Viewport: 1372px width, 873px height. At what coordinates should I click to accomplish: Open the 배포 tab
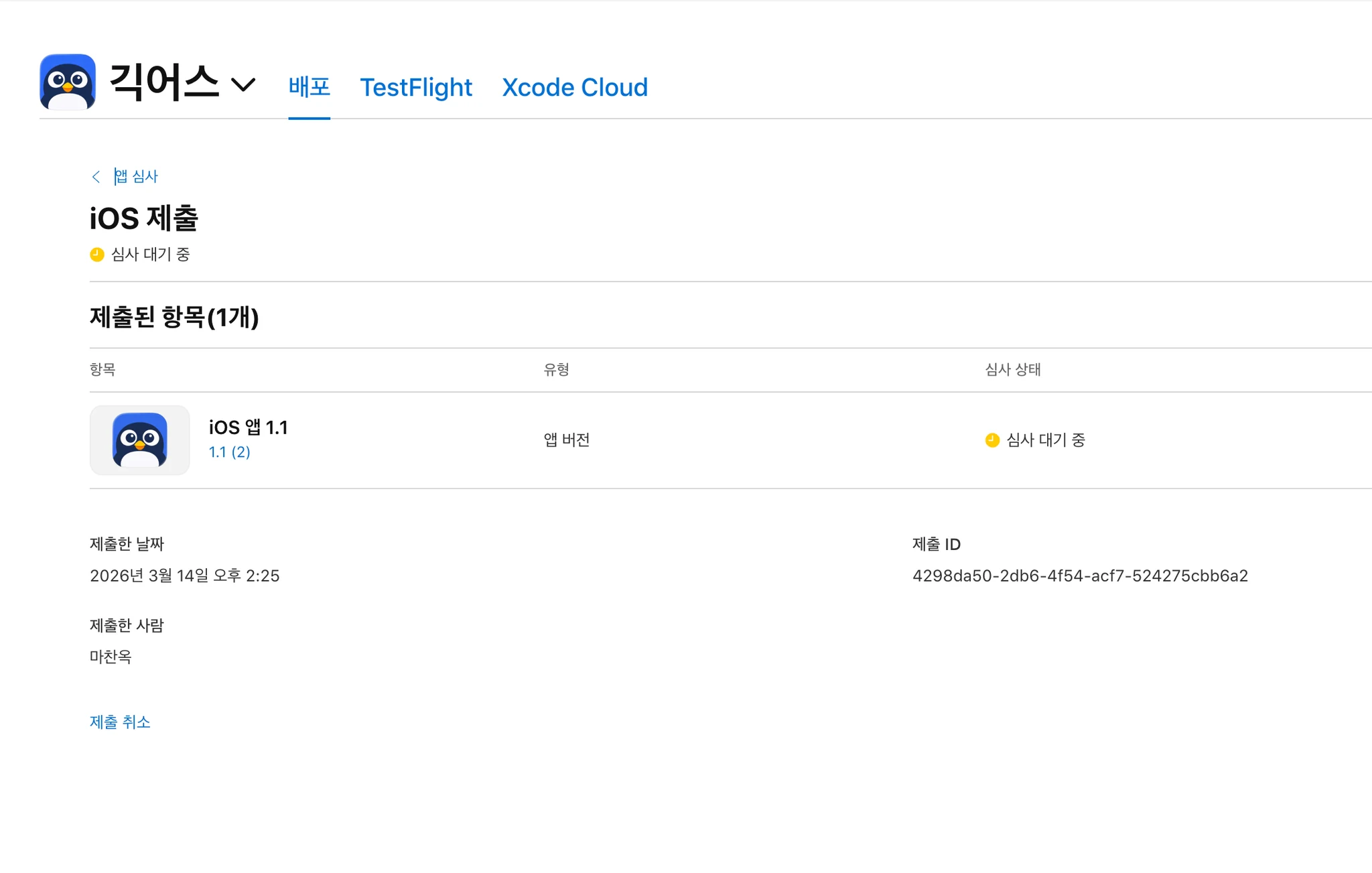pos(309,87)
